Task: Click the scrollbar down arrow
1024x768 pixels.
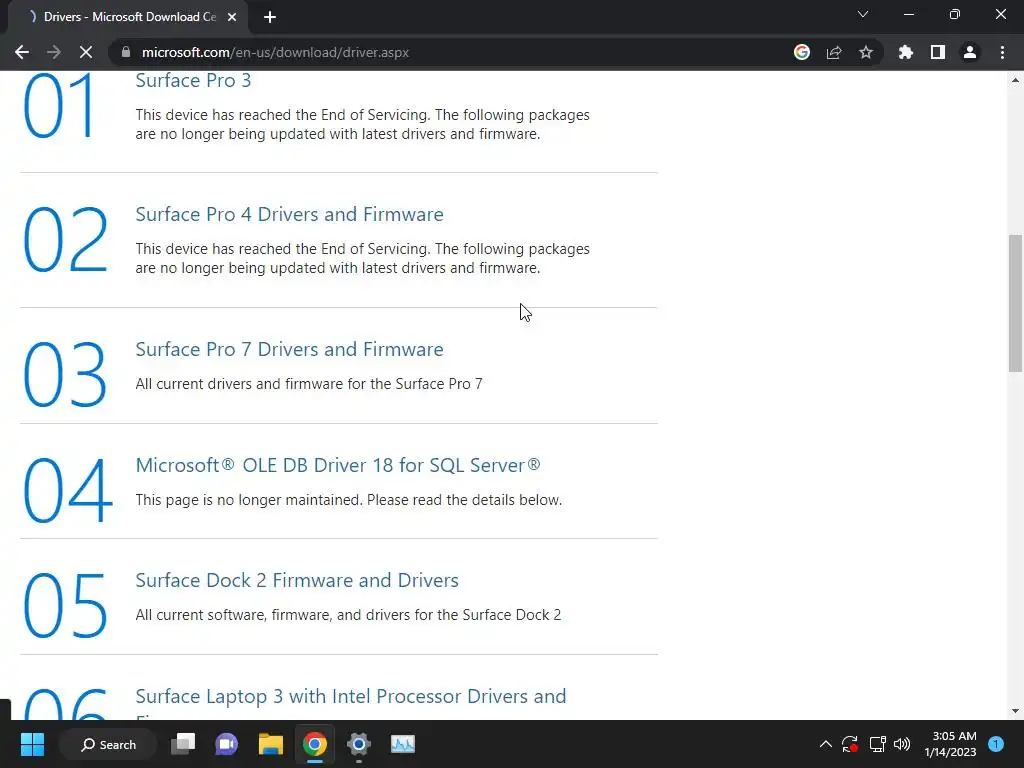Action: [x=1015, y=711]
